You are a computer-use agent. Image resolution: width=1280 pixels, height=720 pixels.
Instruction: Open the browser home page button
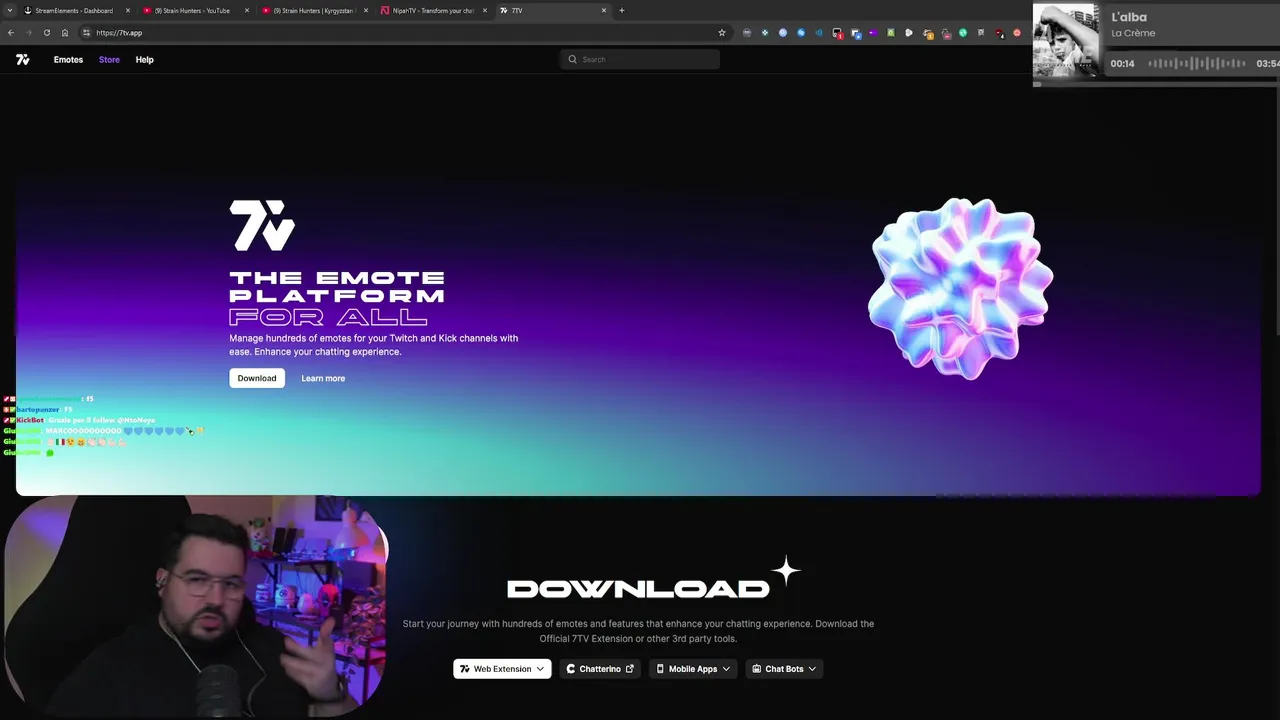pyautogui.click(x=65, y=33)
